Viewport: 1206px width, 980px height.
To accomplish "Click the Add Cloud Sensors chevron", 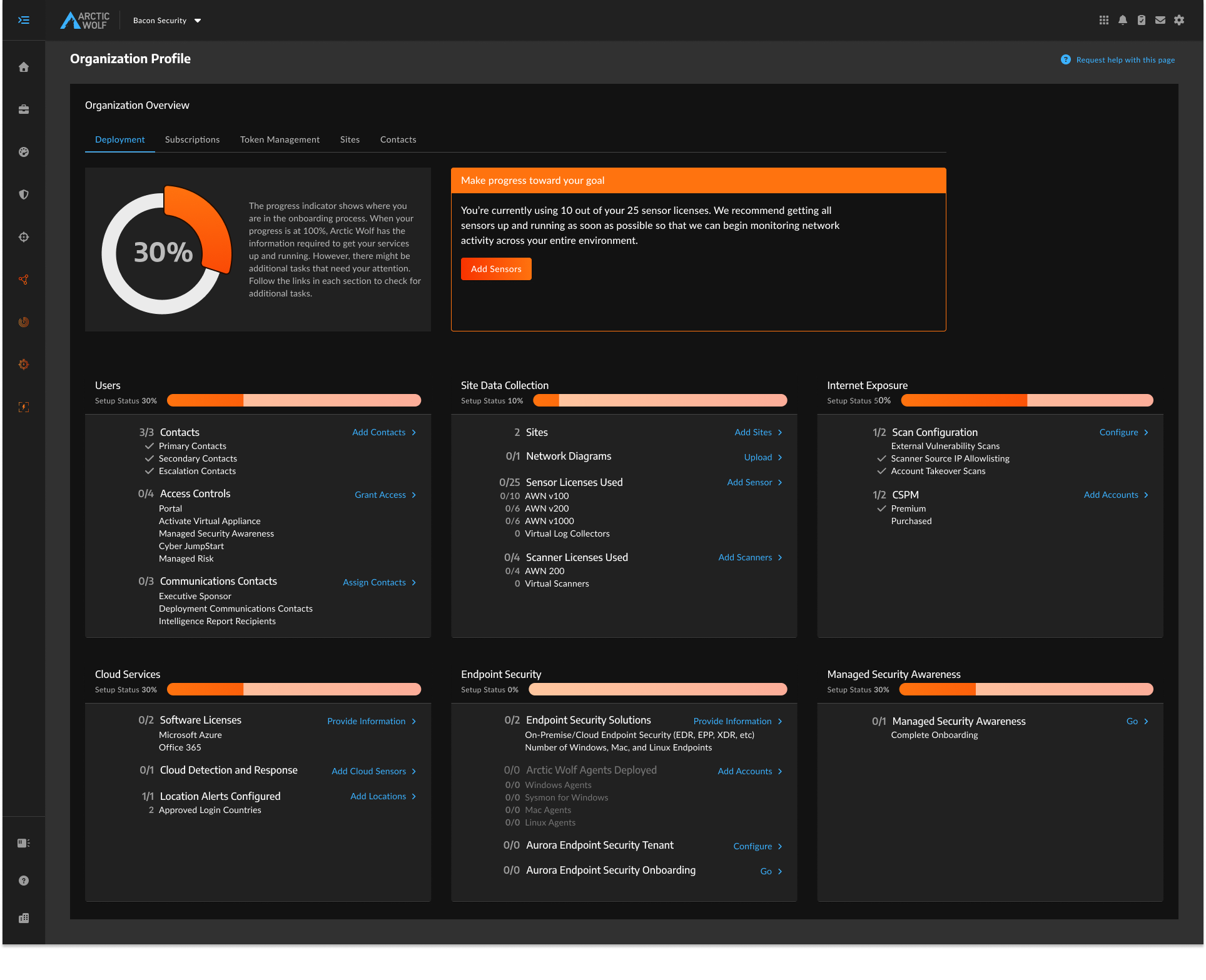I will 413,771.
